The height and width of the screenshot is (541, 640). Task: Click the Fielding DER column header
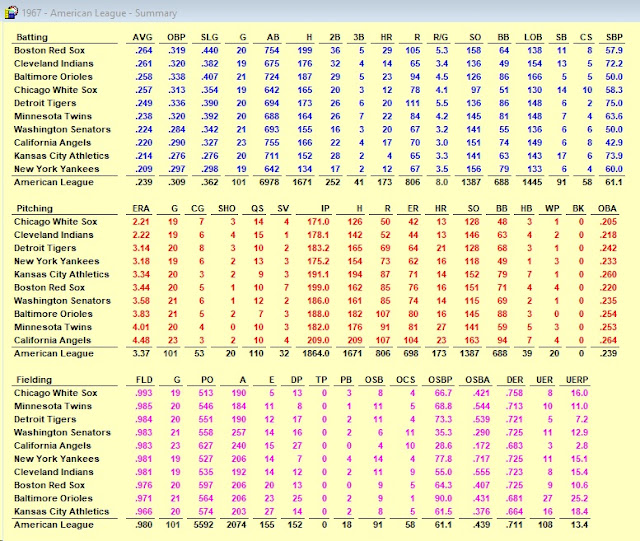[x=515, y=380]
